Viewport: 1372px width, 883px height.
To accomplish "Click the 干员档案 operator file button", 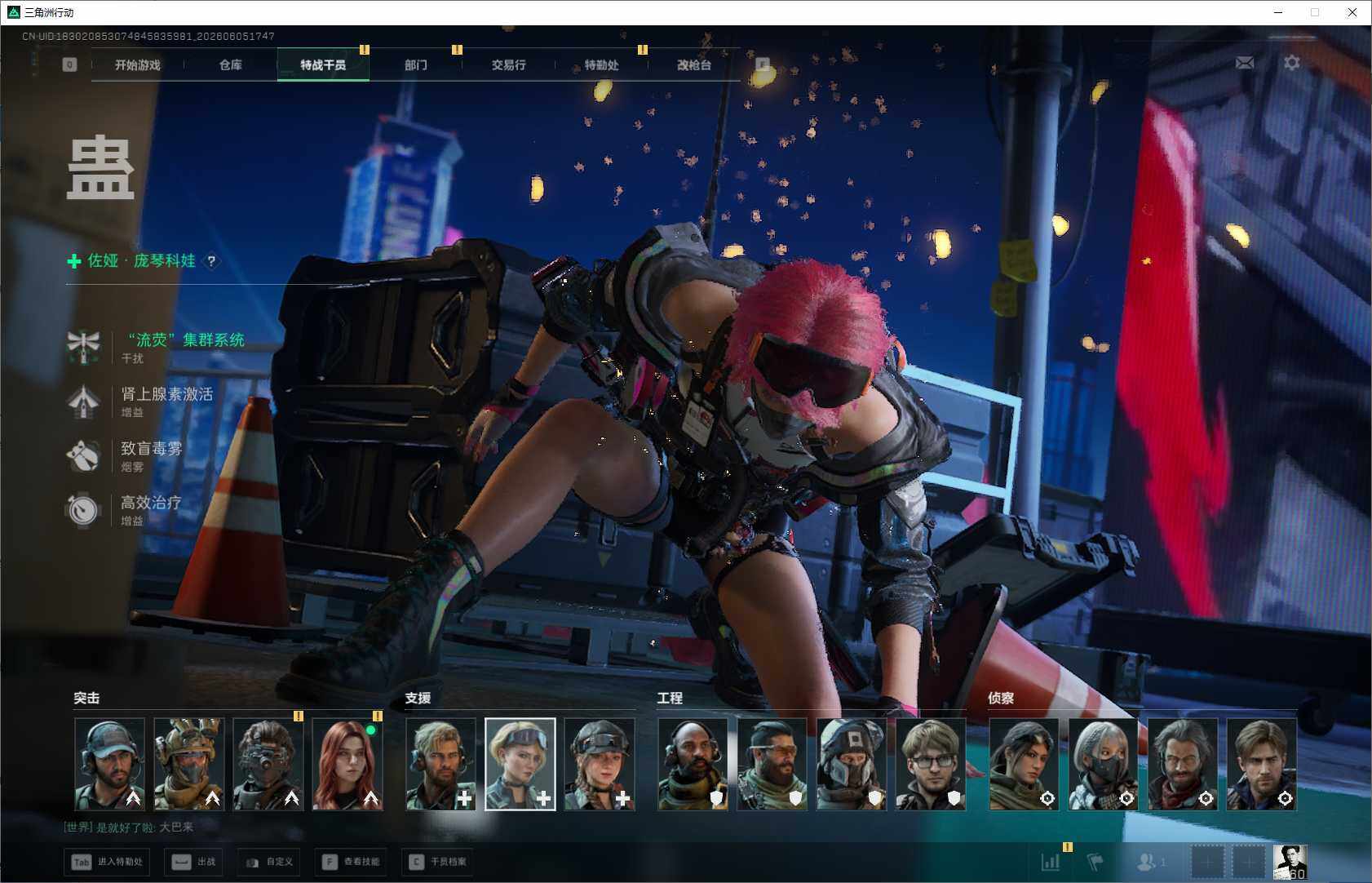I will [x=437, y=862].
